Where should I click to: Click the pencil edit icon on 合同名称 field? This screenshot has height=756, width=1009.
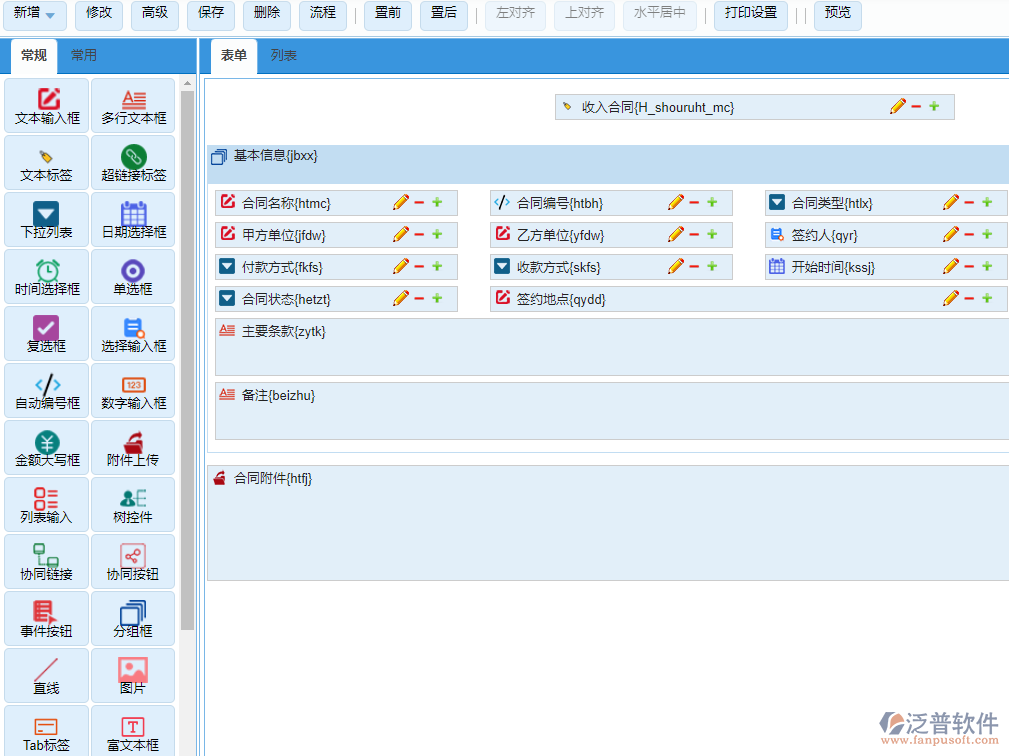[x=399, y=202]
